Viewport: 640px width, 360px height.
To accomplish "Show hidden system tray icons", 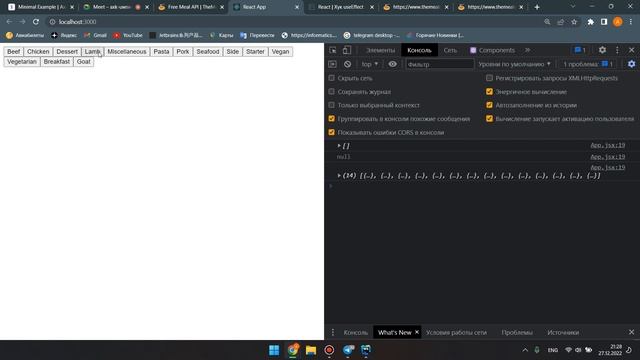I will [525, 350].
